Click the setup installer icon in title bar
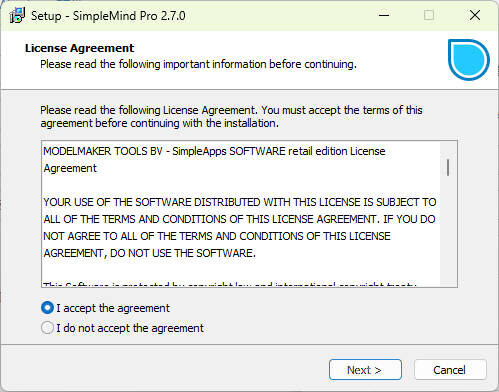Image resolution: width=499 pixels, height=392 pixels. (17, 15)
